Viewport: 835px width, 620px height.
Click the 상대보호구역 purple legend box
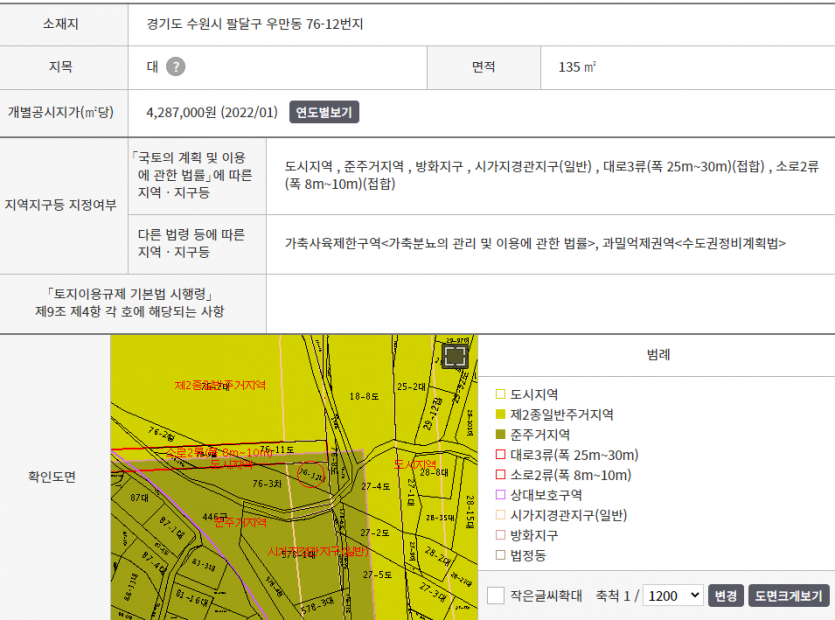pos(501,495)
